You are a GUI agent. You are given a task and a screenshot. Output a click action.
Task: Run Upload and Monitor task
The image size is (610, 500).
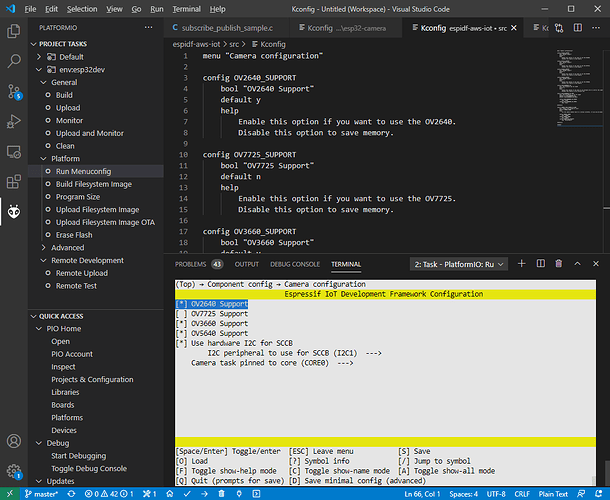pos(89,133)
